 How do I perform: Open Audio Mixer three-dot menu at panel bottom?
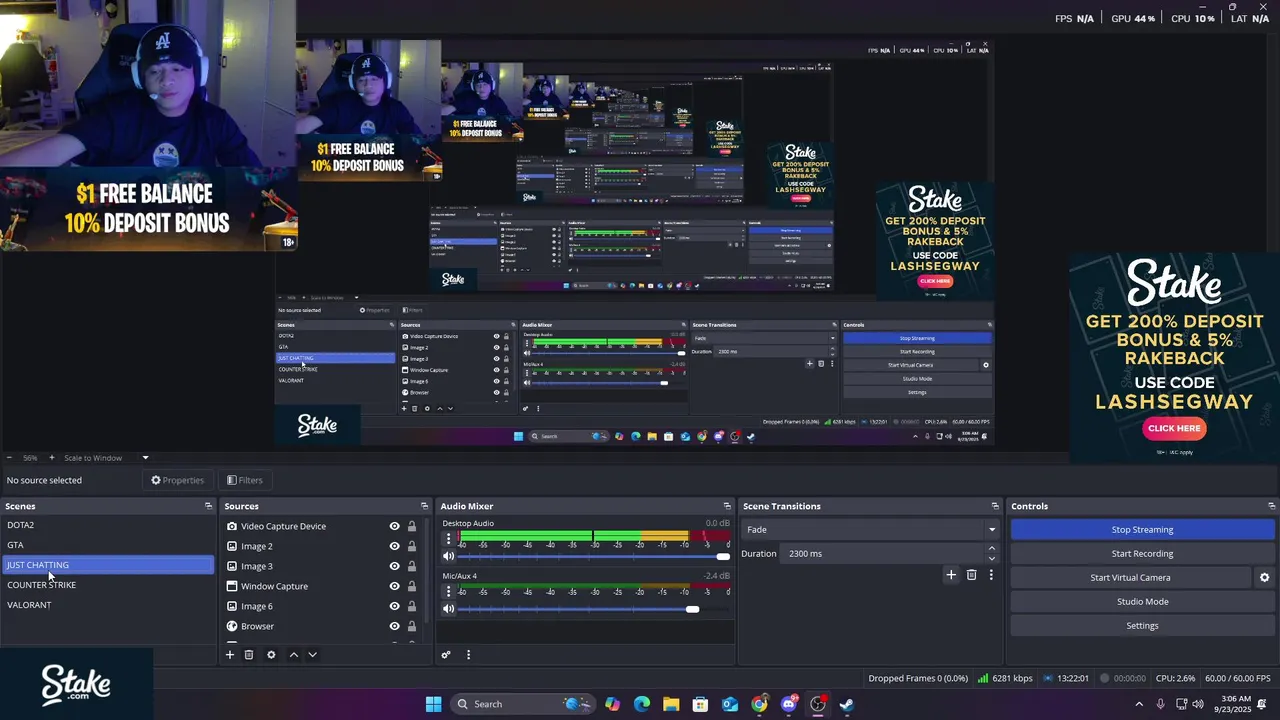(x=468, y=655)
